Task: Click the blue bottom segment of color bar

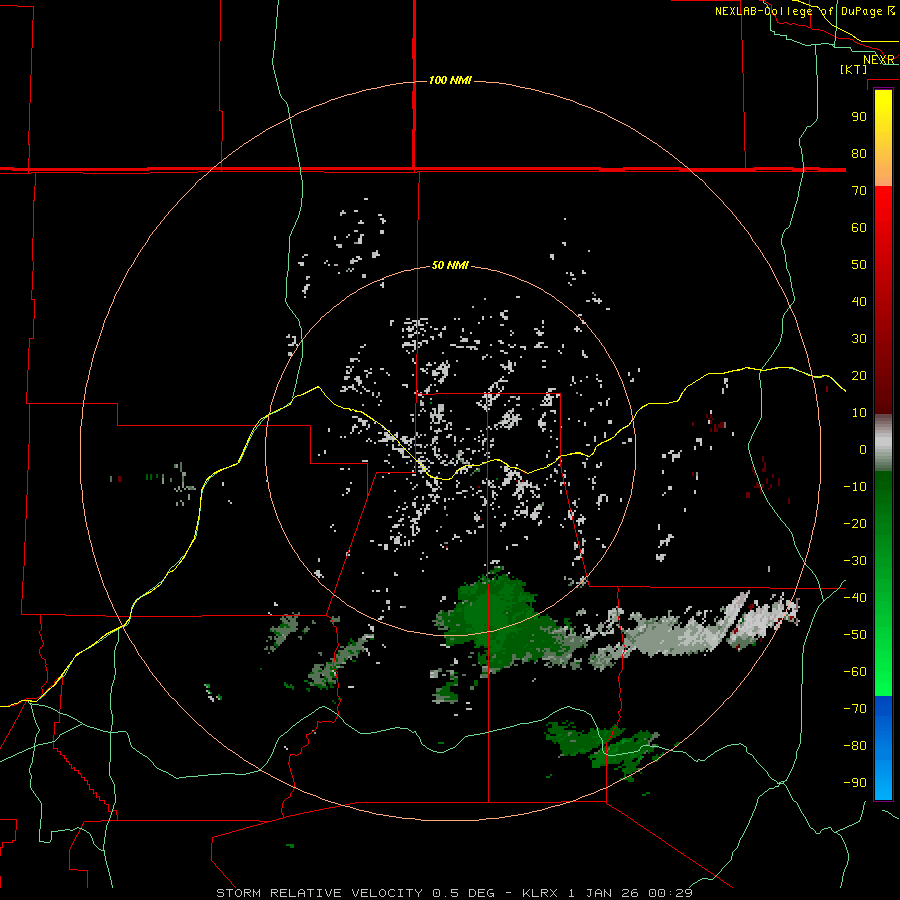Action: coord(883,748)
